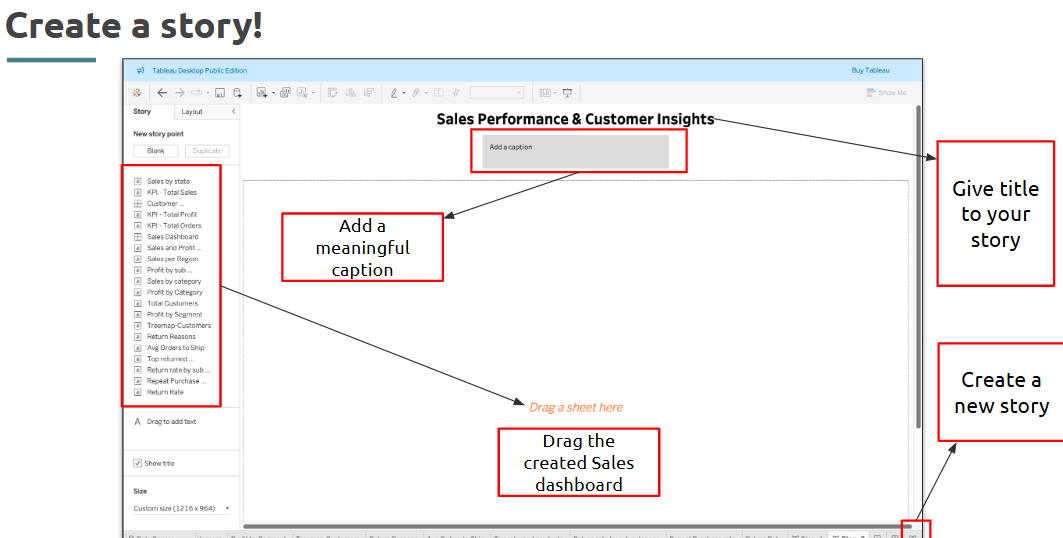The image size is (1063, 538).
Task: Select the Return Rate sheet
Action: (x=165, y=392)
